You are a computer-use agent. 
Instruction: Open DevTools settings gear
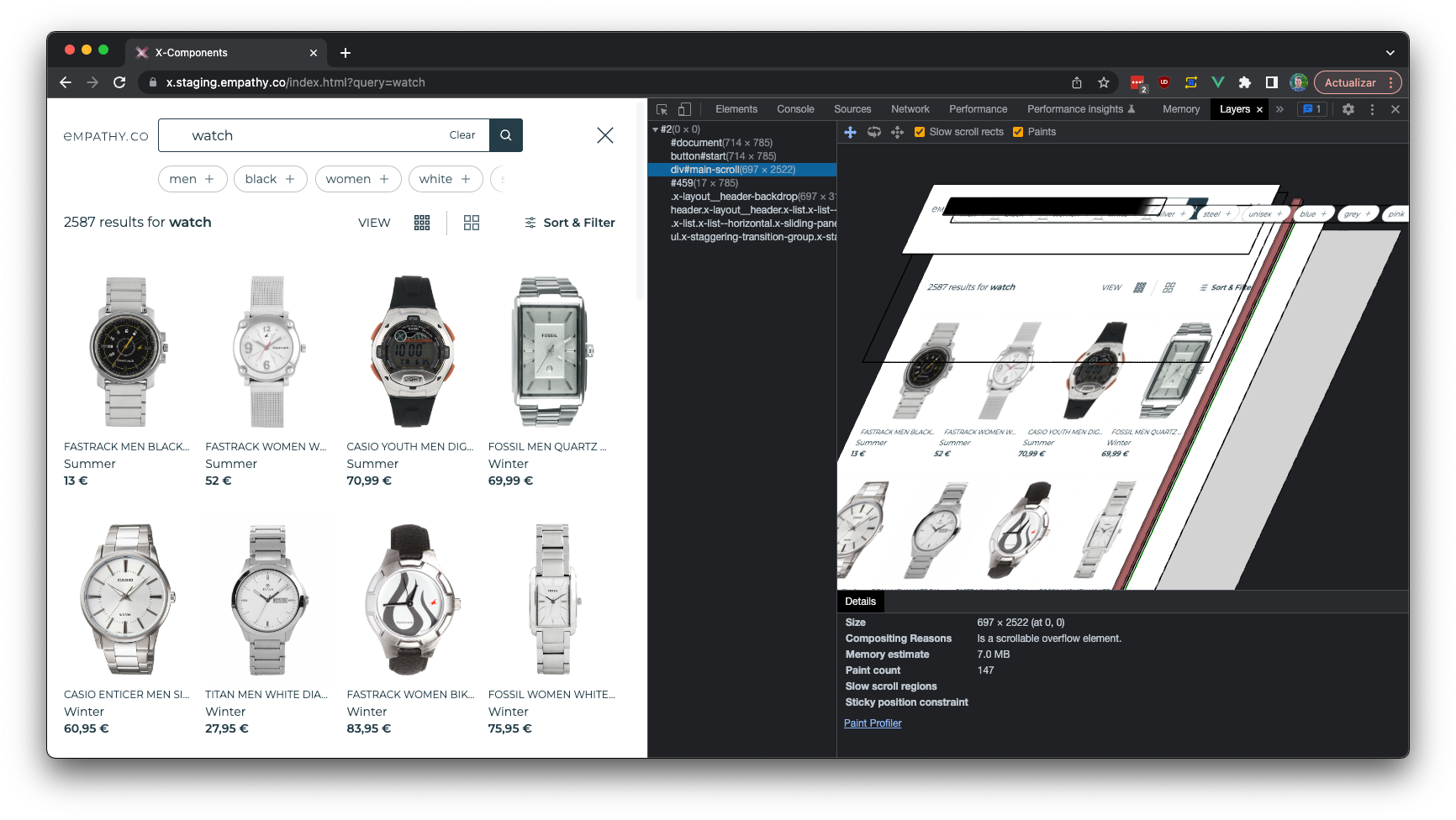pyautogui.click(x=1348, y=109)
